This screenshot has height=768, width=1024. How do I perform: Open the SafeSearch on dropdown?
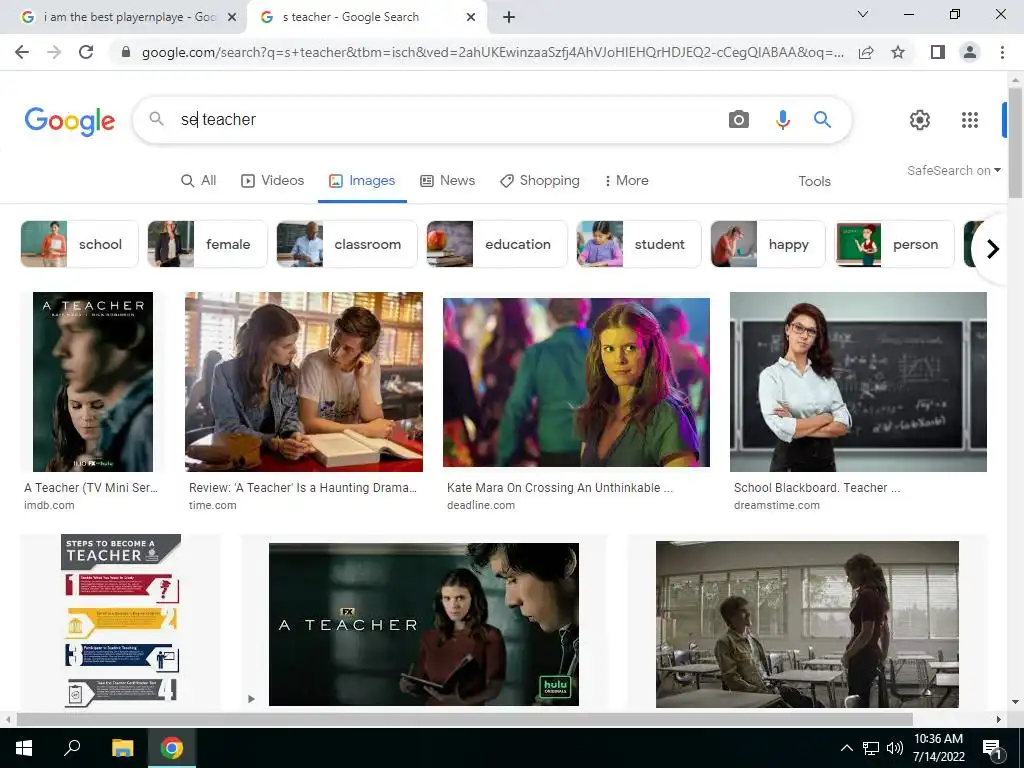(953, 170)
